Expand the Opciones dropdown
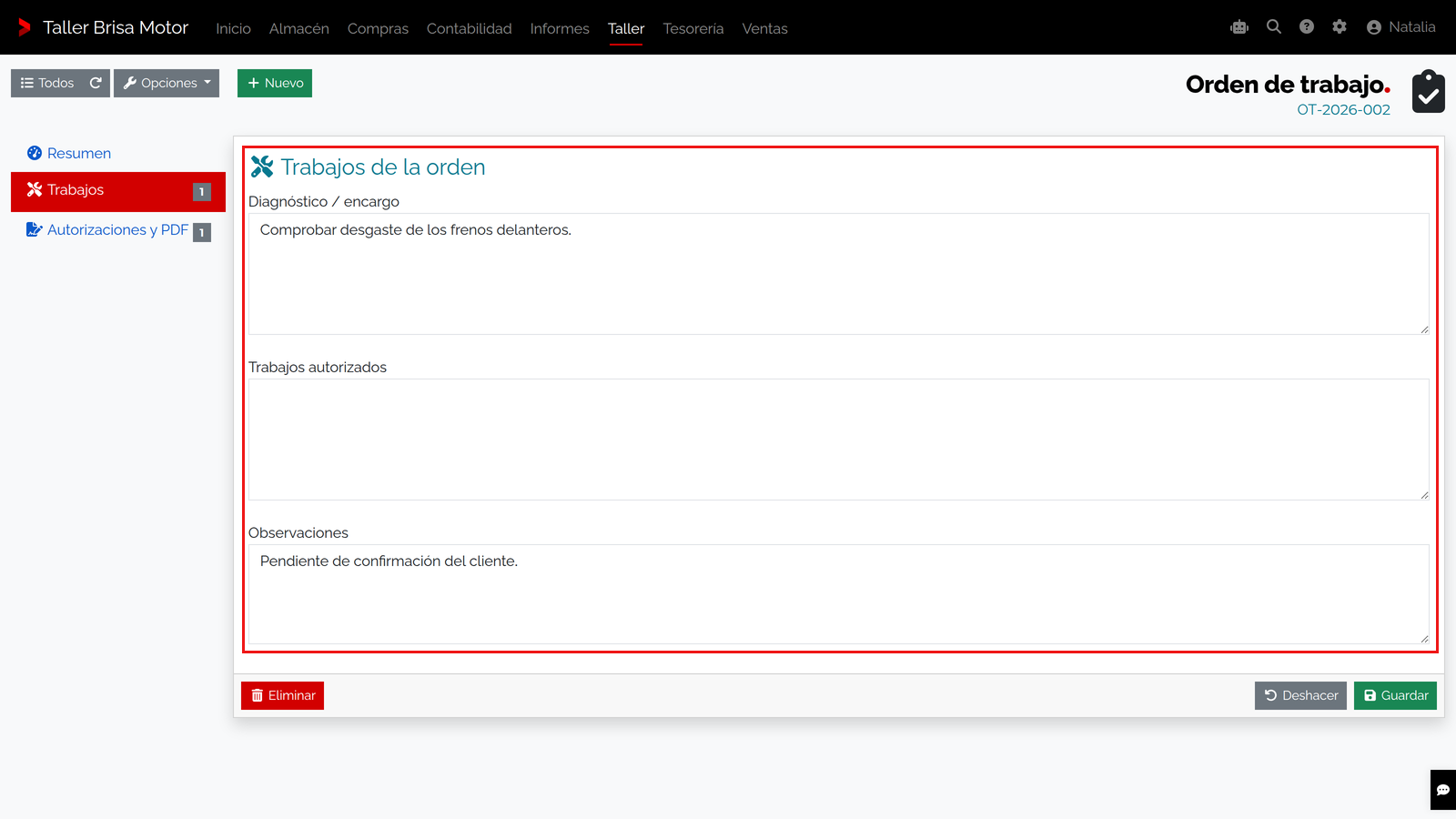The image size is (1456, 819). [x=167, y=83]
